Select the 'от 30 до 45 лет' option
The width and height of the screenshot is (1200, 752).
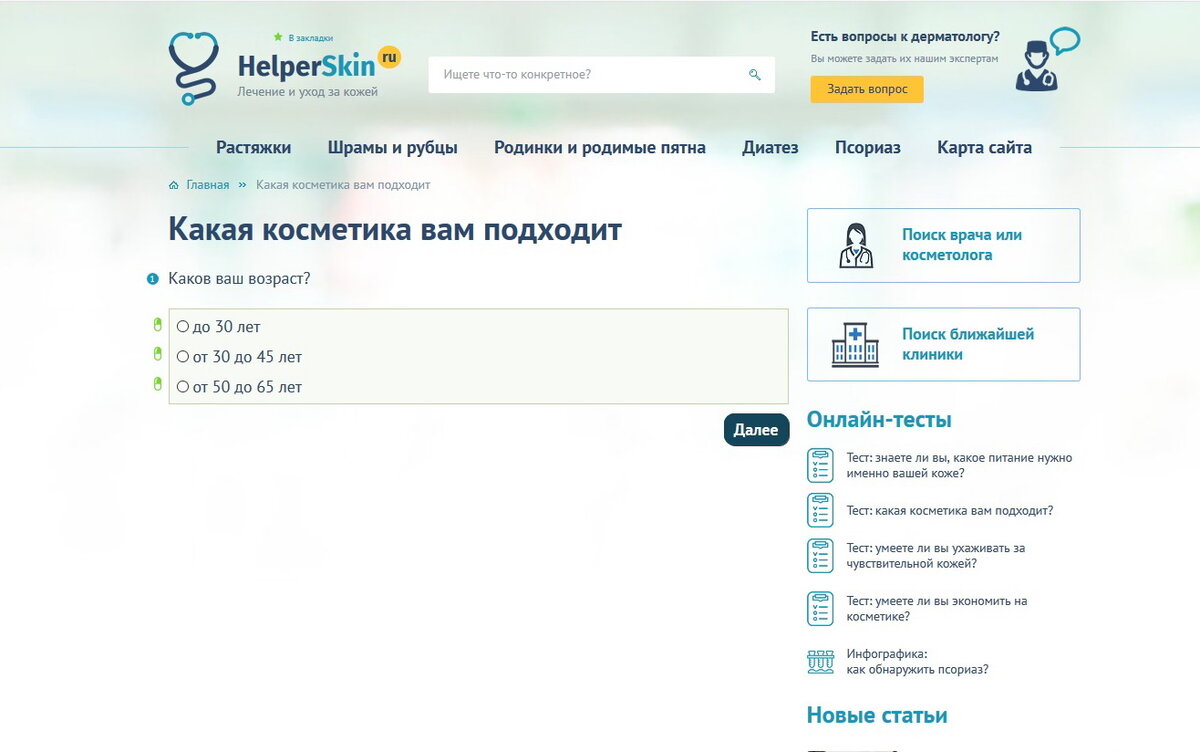click(183, 356)
